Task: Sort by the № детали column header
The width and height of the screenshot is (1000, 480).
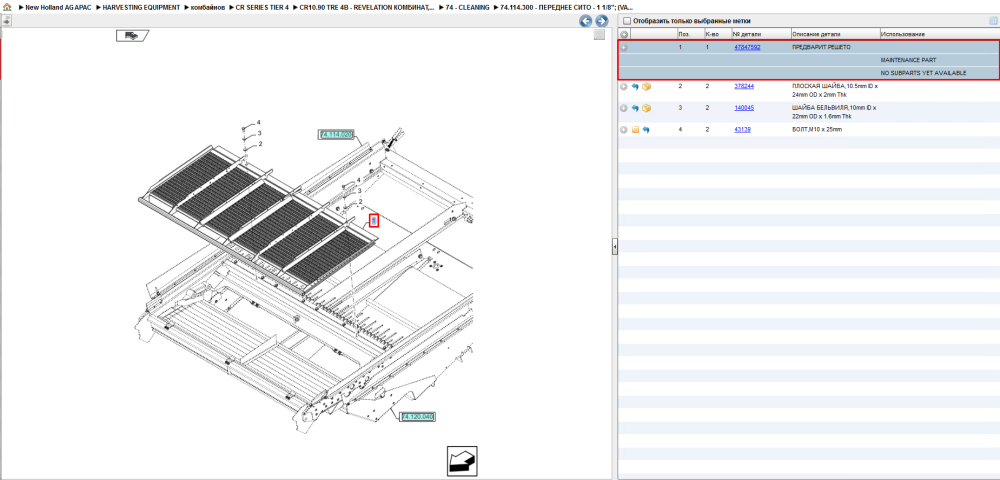Action: pyautogui.click(x=747, y=34)
